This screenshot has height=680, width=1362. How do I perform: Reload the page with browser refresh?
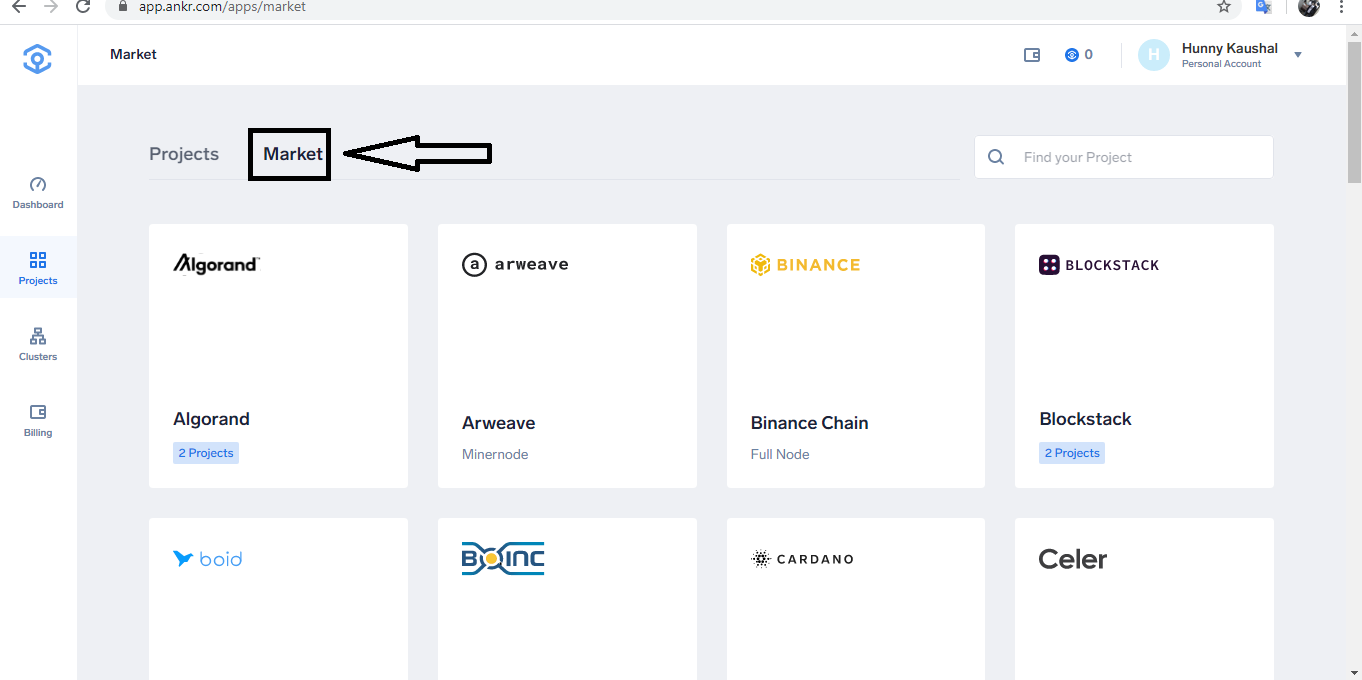tap(84, 6)
